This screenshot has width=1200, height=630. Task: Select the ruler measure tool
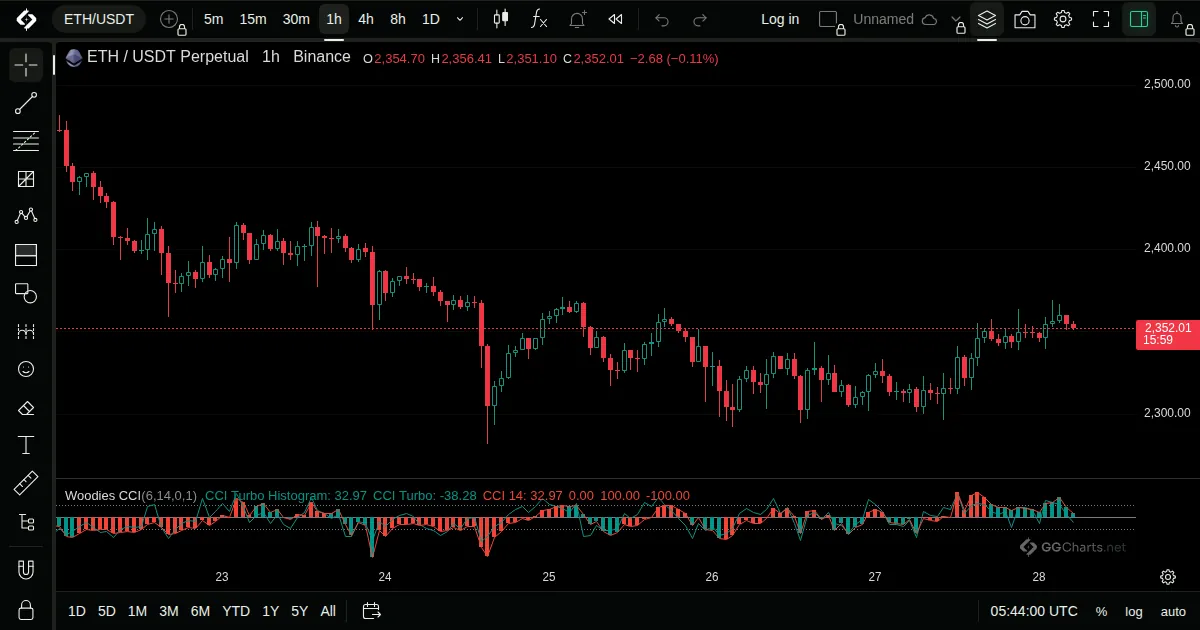(x=26, y=483)
